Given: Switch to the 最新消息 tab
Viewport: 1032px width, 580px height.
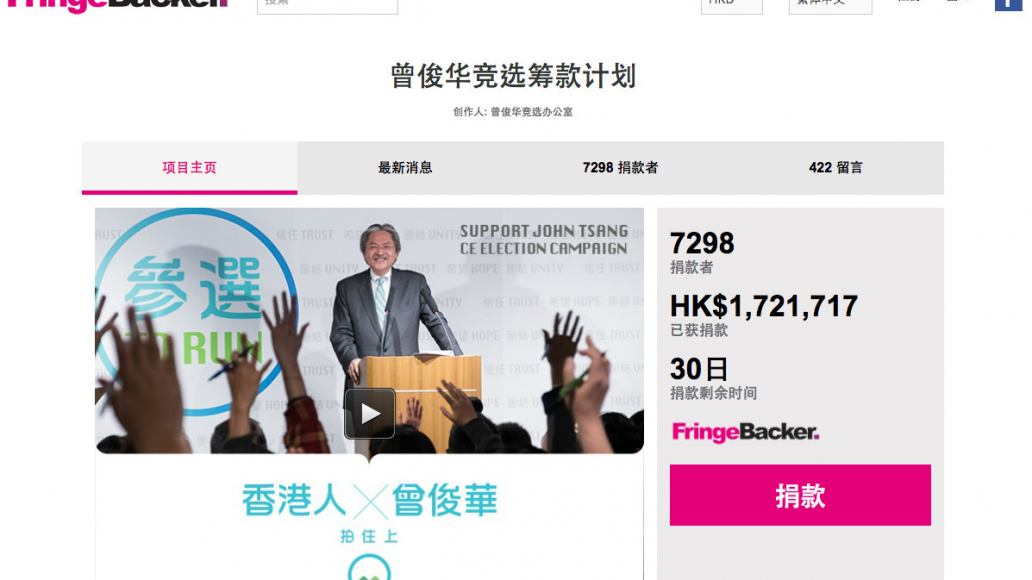Looking at the screenshot, I should point(405,168).
